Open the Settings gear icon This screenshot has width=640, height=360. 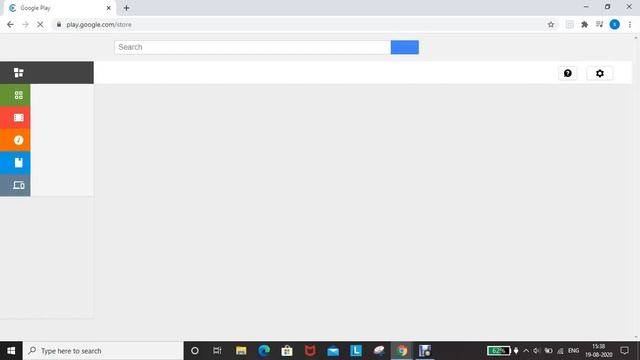click(600, 73)
